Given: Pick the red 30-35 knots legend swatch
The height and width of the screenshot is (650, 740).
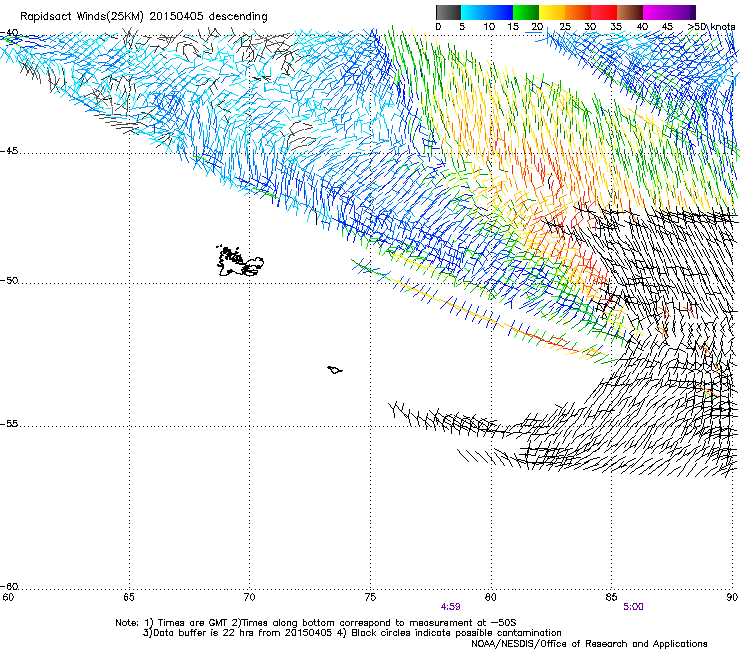Looking at the screenshot, I should (x=604, y=12).
